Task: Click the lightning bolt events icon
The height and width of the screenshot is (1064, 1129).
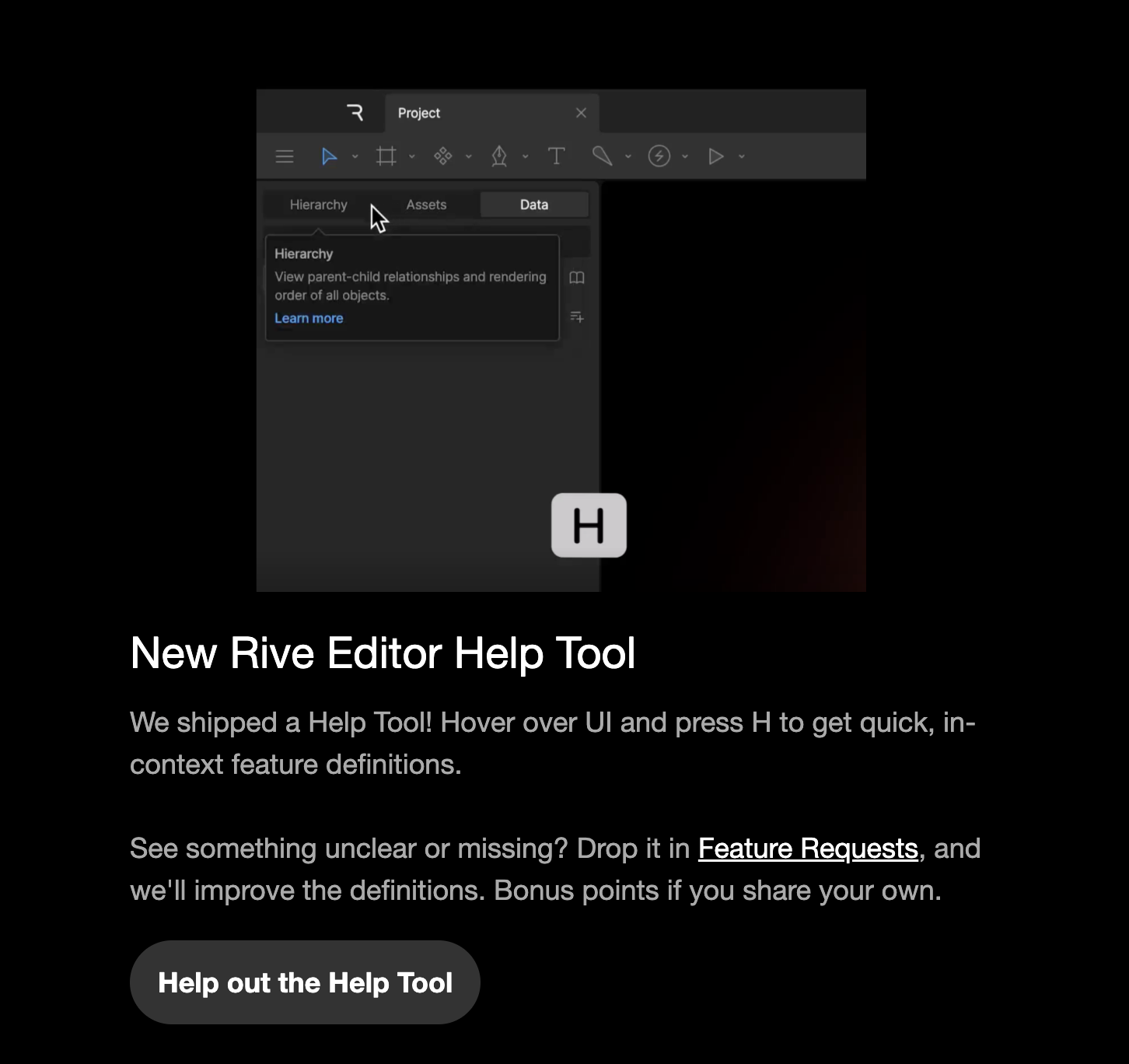Action: pos(659,156)
